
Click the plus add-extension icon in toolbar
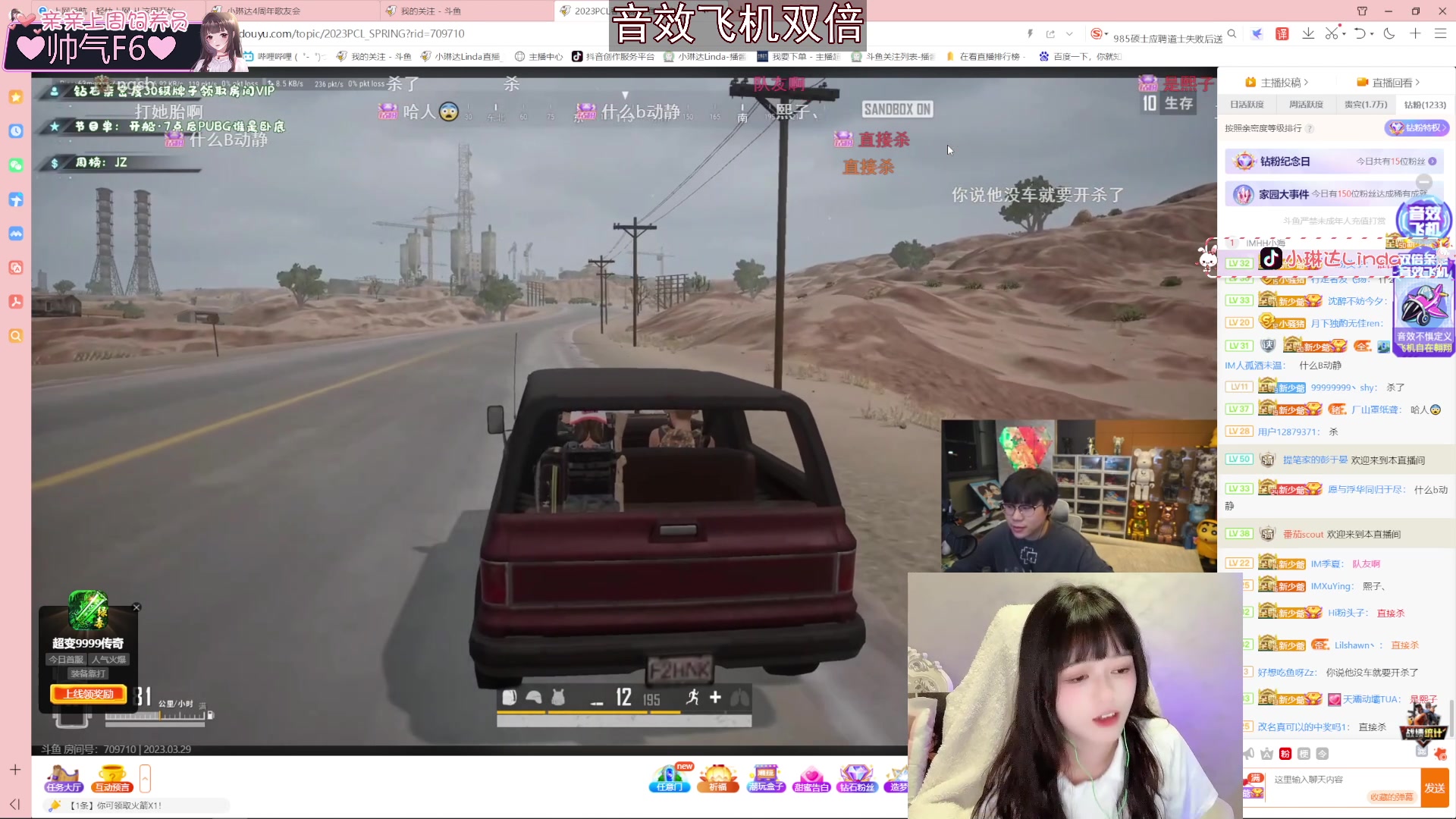1415,34
